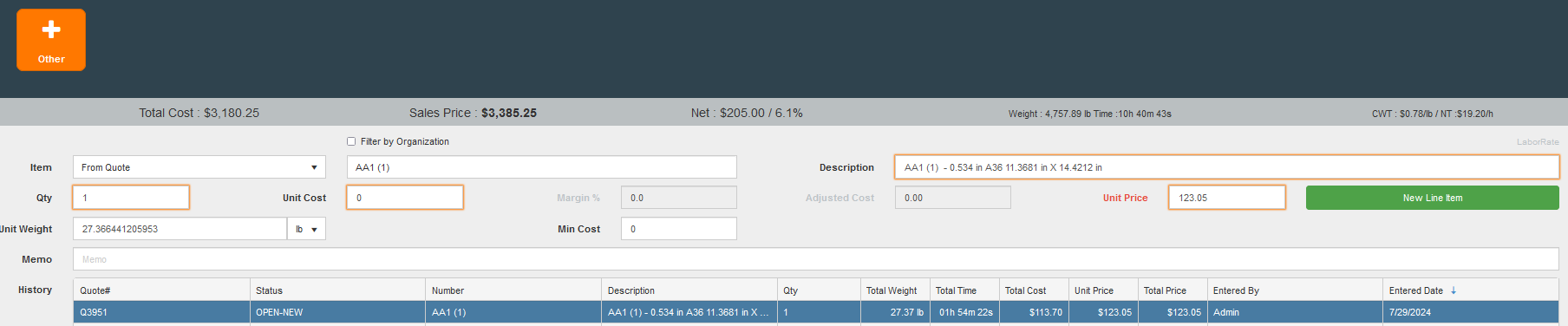
Task: Click the AA1 (1) quote search field
Action: pos(542,167)
